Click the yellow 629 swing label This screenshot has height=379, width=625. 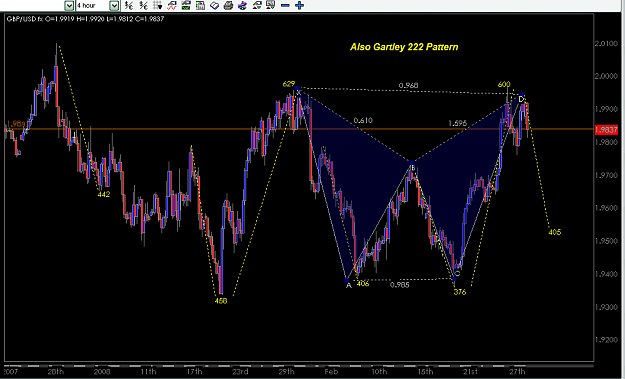(x=289, y=84)
